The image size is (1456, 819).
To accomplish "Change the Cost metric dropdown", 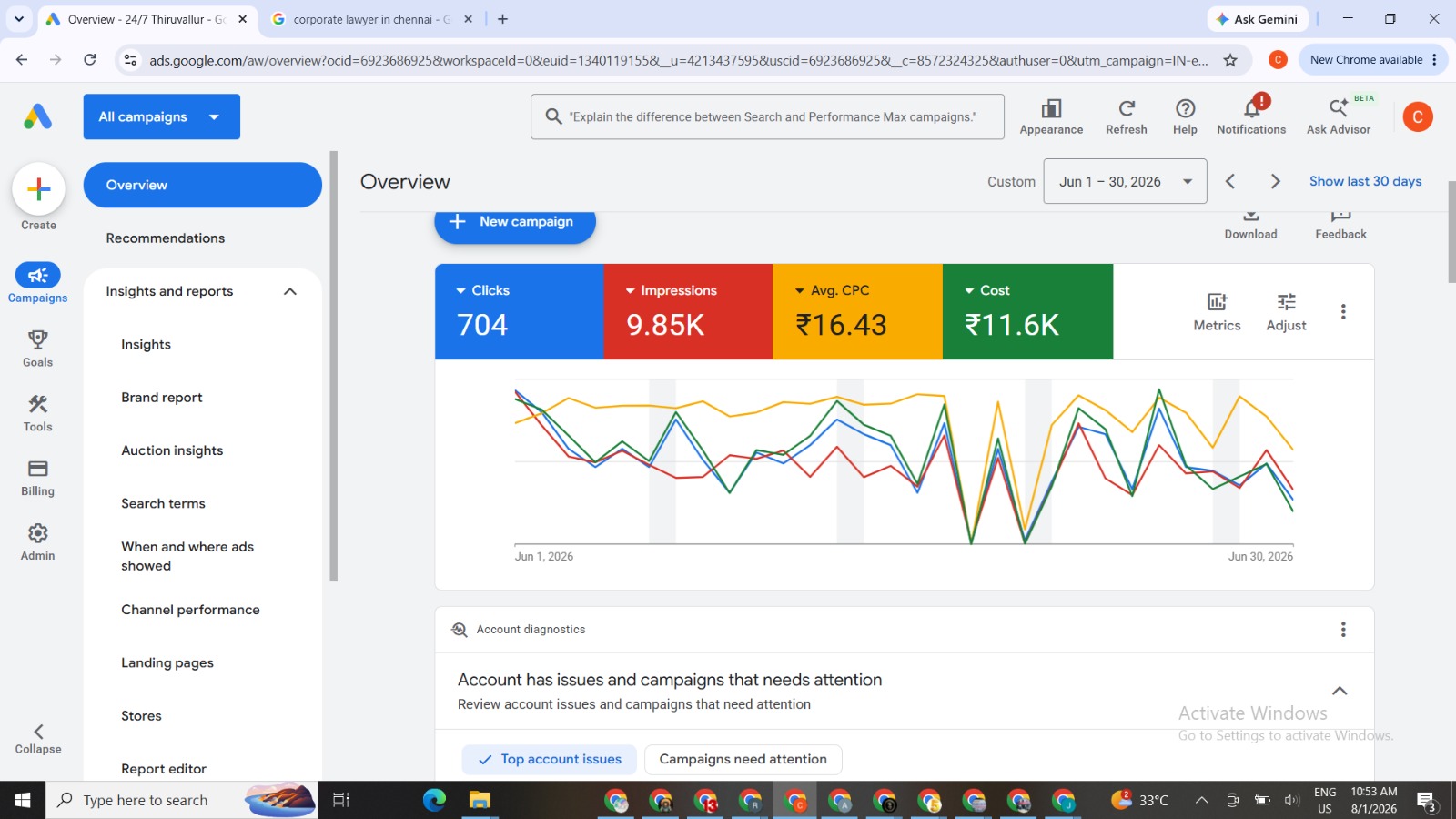I will (986, 290).
